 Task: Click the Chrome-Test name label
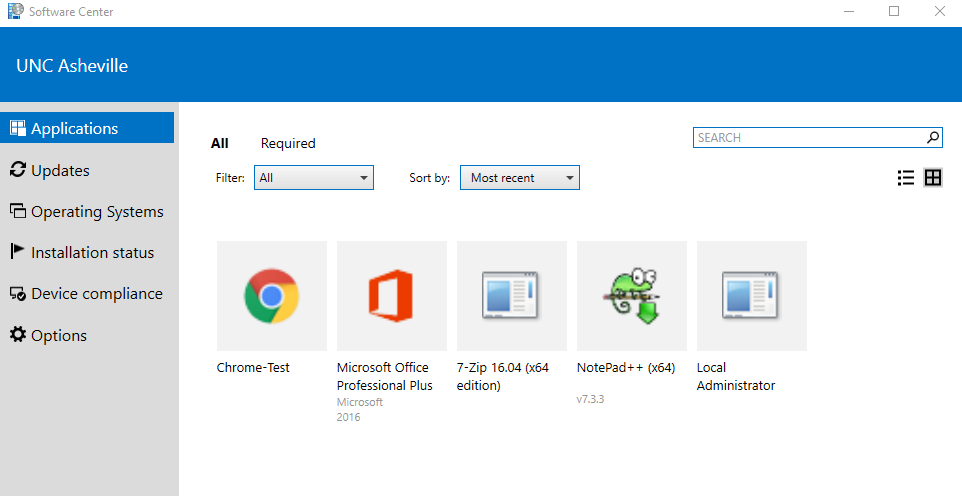pos(253,368)
